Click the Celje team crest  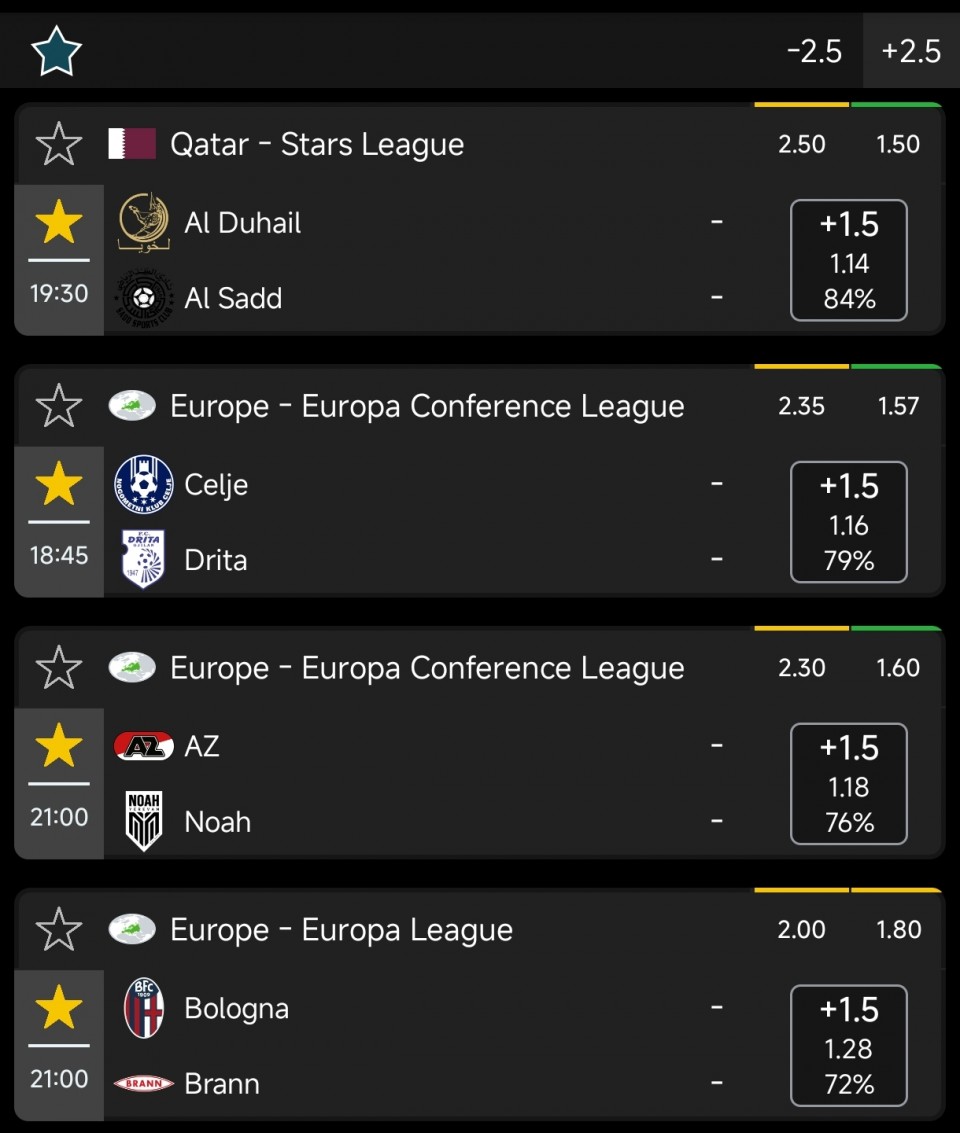(x=144, y=484)
